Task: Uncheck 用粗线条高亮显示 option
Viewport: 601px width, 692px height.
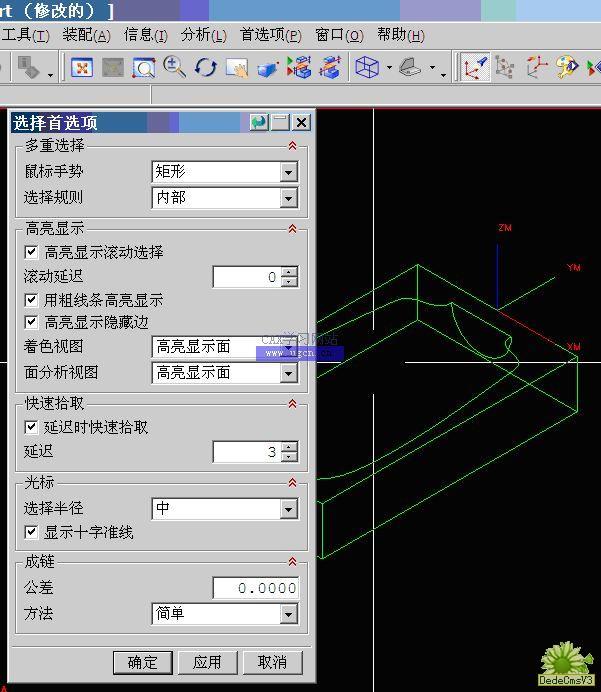Action: tap(32, 300)
